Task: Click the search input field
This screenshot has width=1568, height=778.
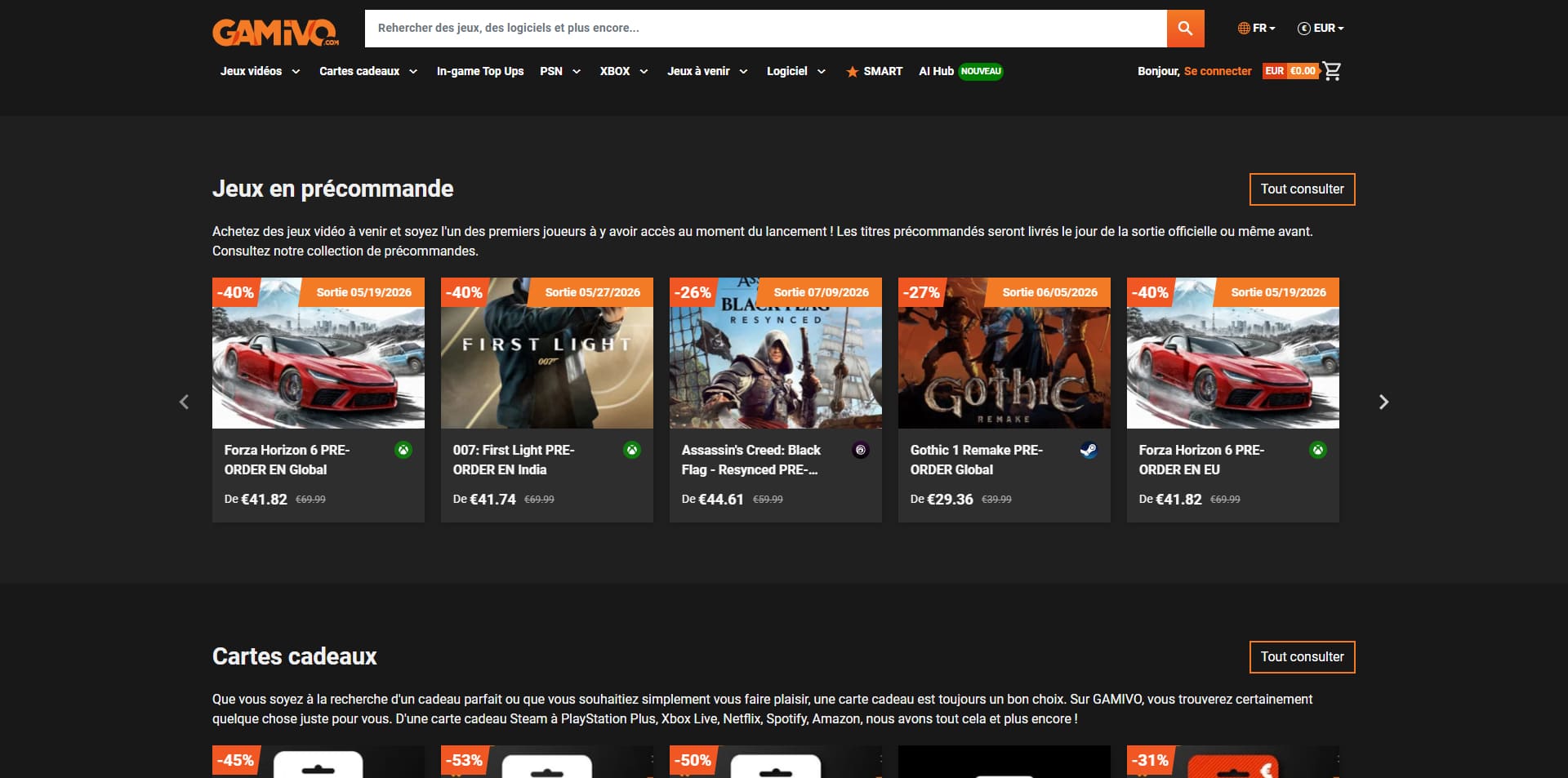Action: [x=765, y=29]
